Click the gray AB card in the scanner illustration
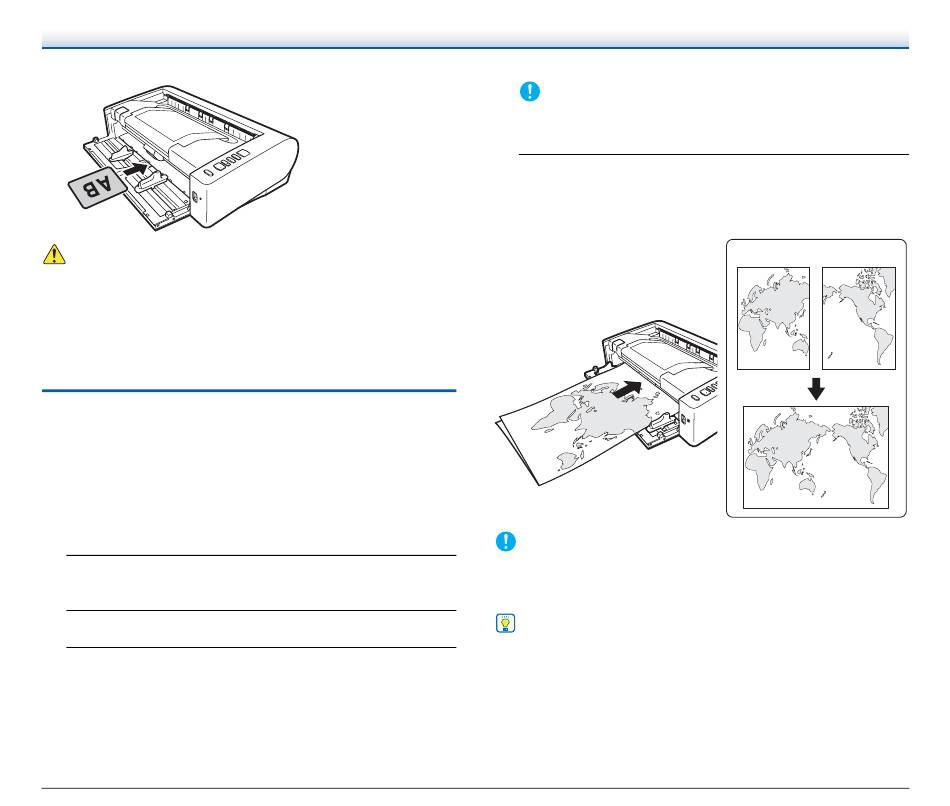The image size is (950, 806). [x=97, y=187]
